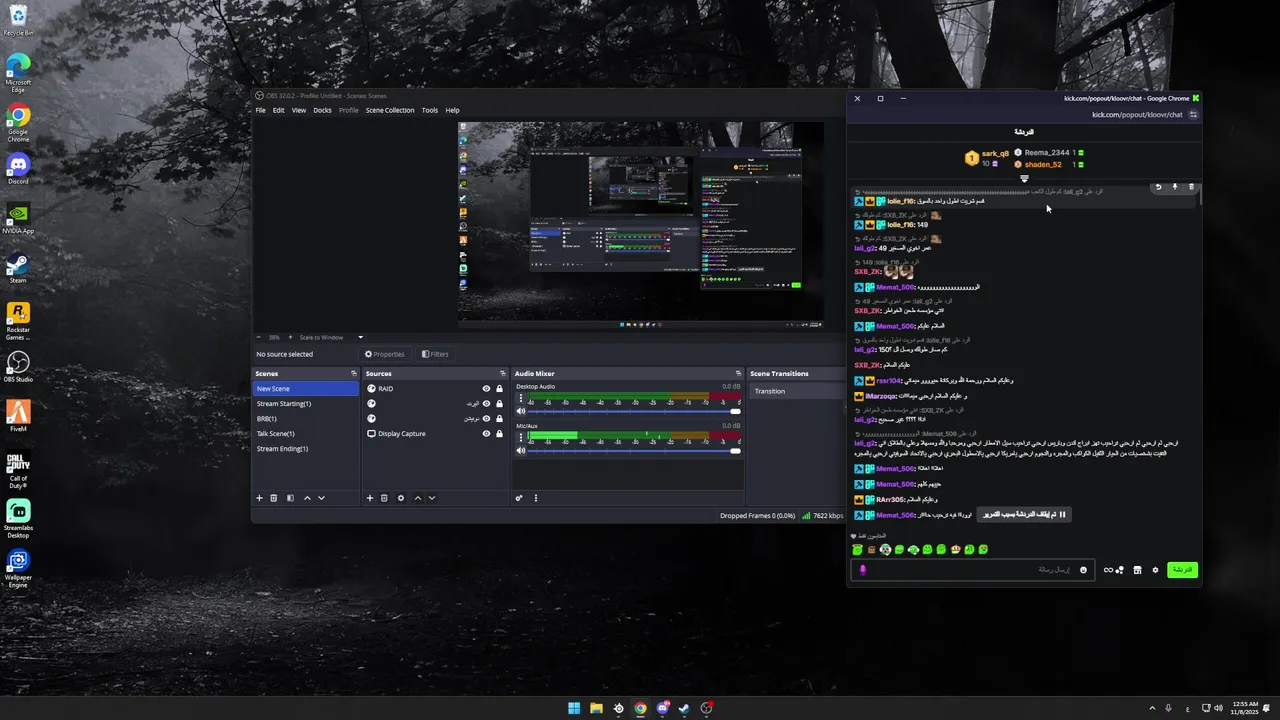Image resolution: width=1280 pixels, height=720 pixels.
Task: Move source up in Sources list
Action: [417, 498]
